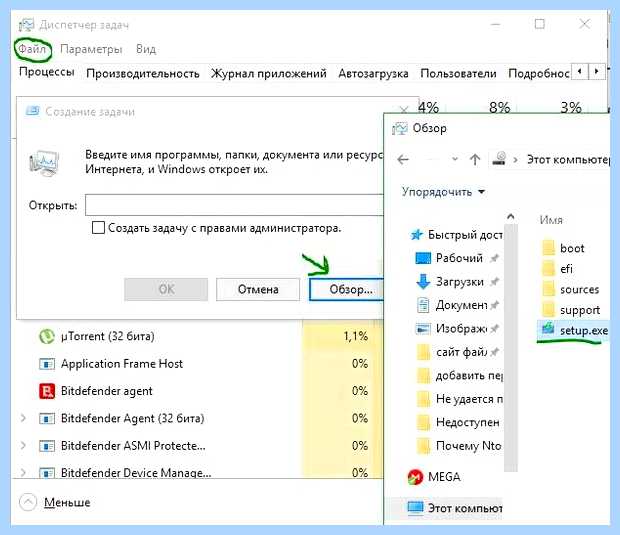
Task: Click the navigation pane scroll up arrow
Action: 511,217
